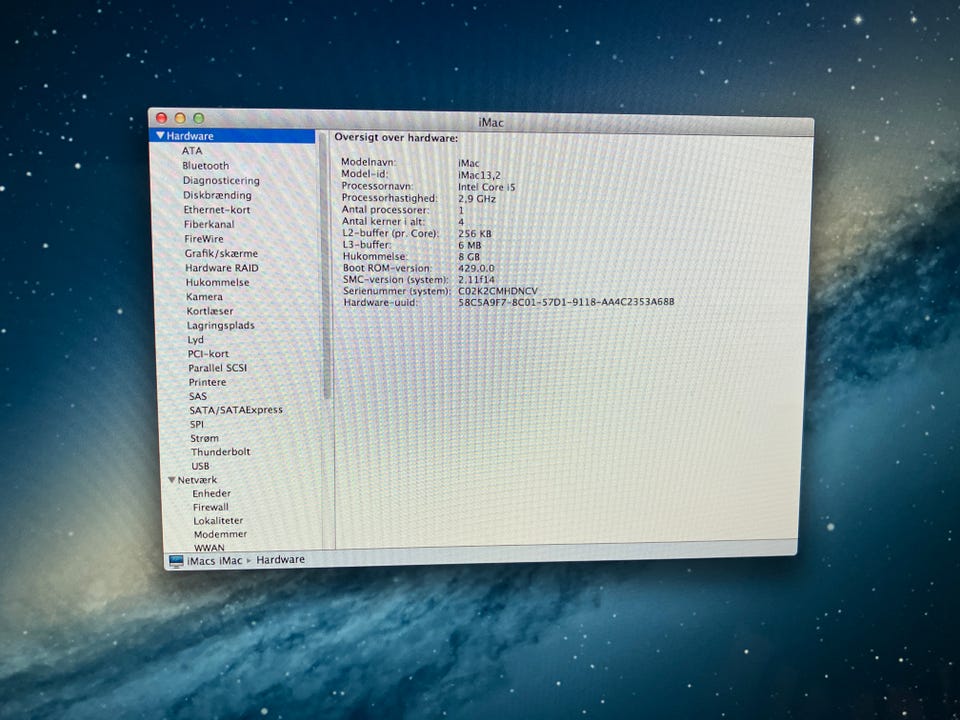The image size is (960, 720).
Task: Select Enheder under Netværk
Action: [x=211, y=493]
